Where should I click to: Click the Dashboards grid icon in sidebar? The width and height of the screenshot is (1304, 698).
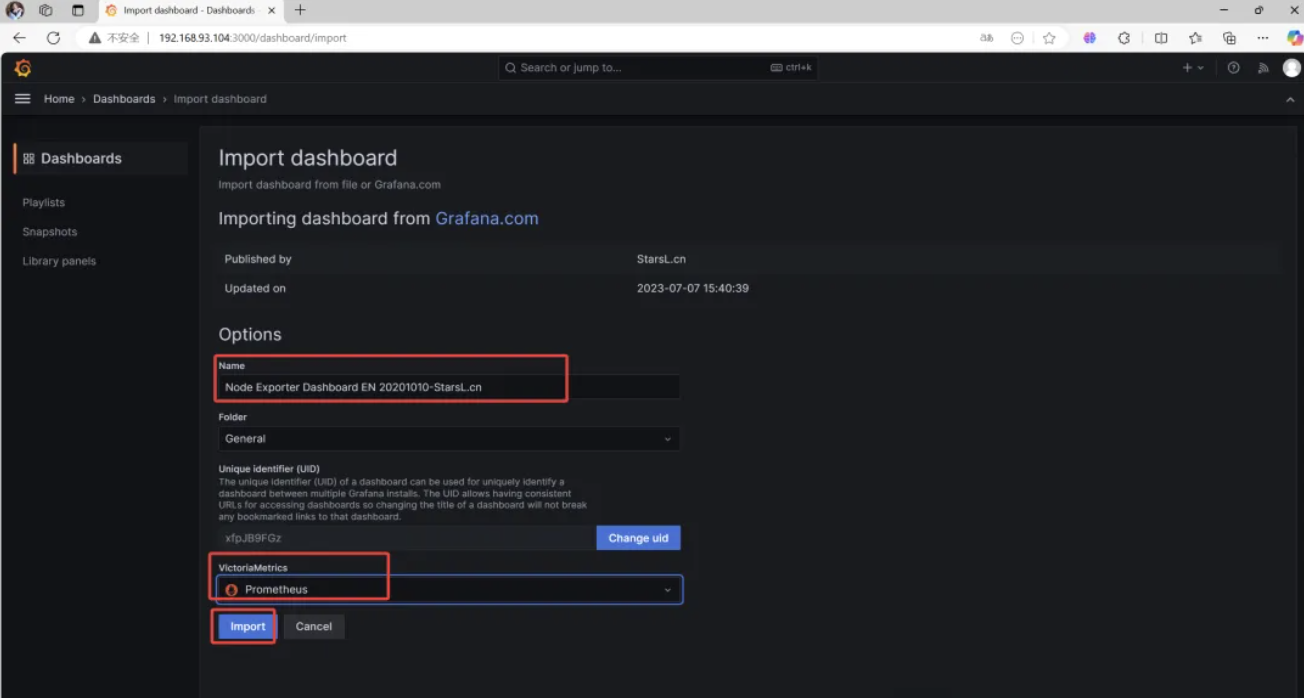[x=29, y=158]
